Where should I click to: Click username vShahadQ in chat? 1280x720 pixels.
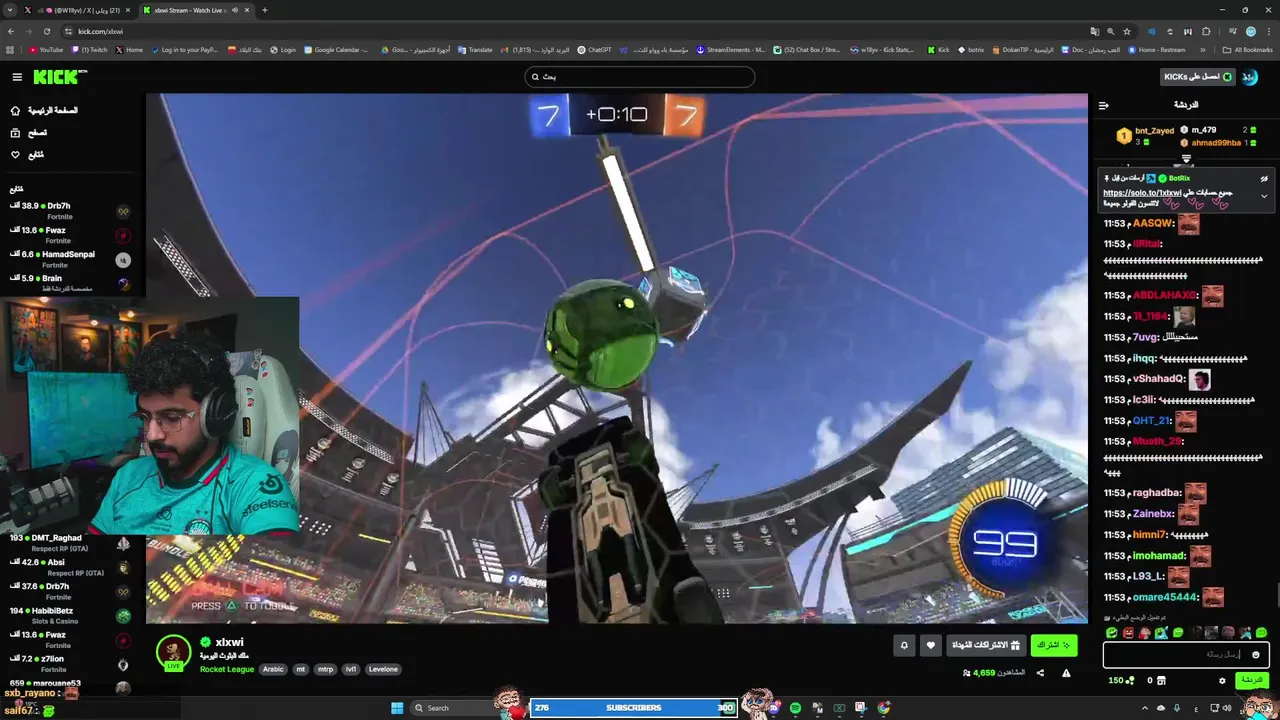coord(1158,379)
